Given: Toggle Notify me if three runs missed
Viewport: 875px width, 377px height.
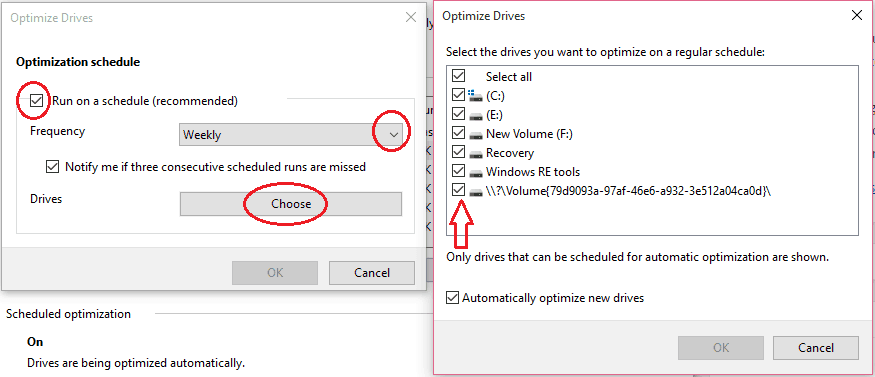Looking at the screenshot, I should tap(52, 167).
